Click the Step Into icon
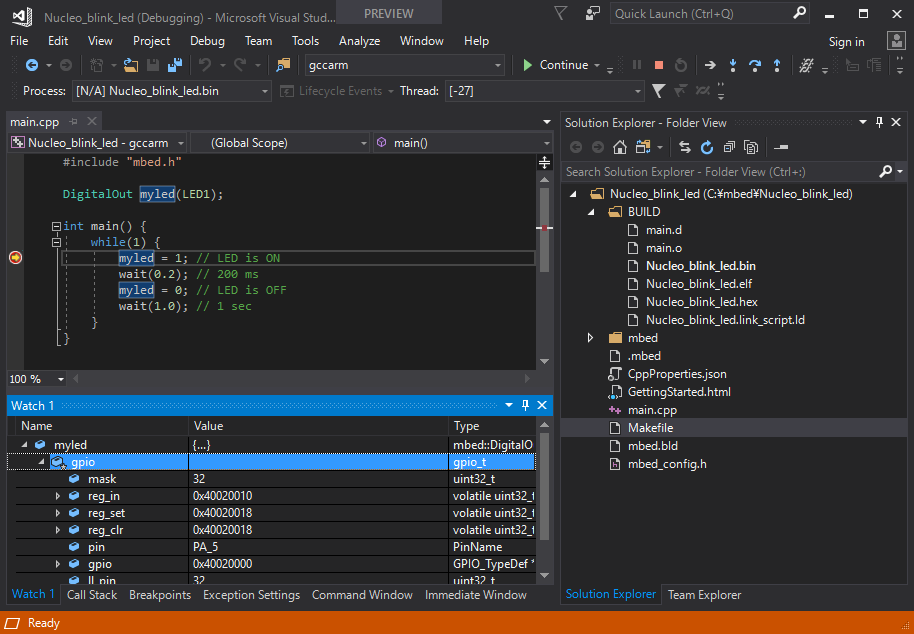The height and width of the screenshot is (634, 914). (733, 65)
